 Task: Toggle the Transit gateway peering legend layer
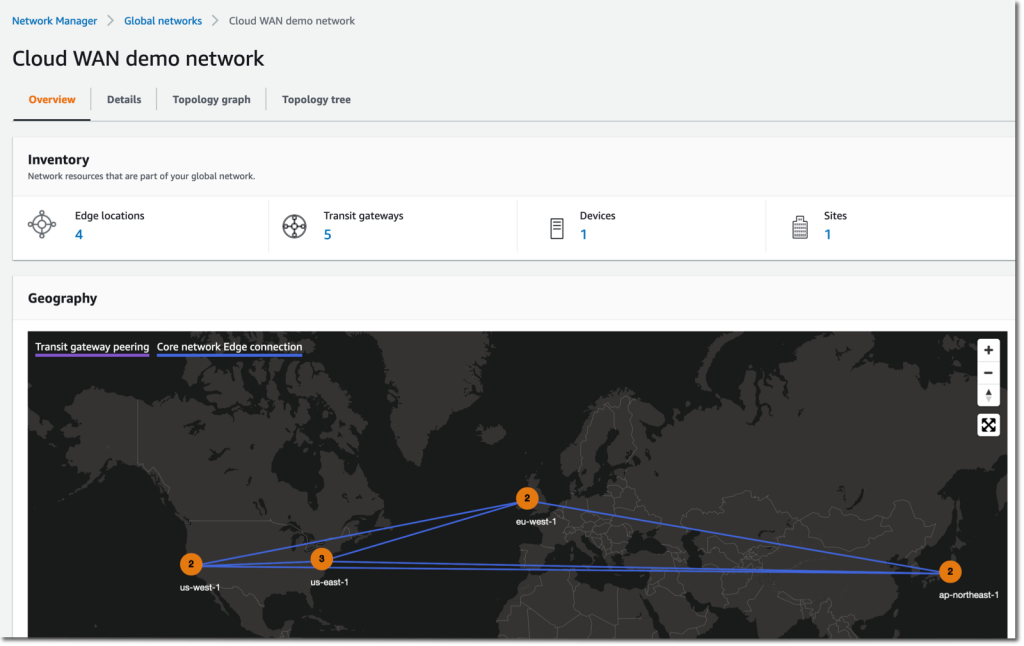coord(91,347)
